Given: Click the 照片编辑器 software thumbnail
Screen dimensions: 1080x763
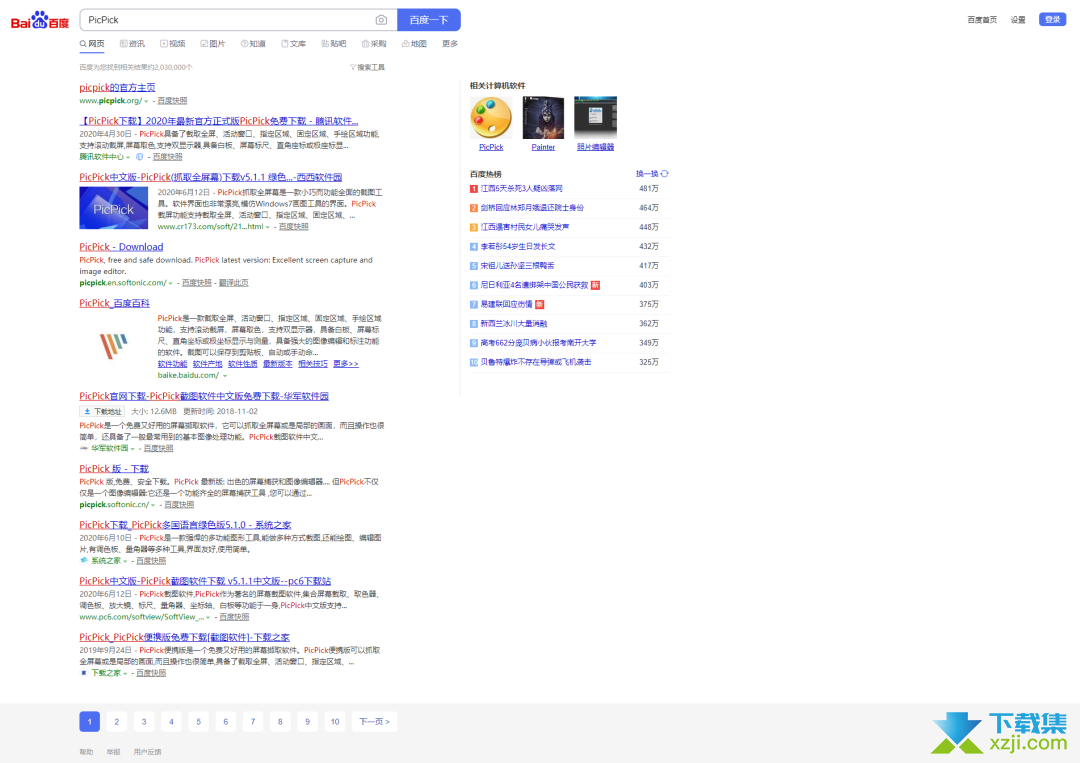Looking at the screenshot, I should (596, 117).
